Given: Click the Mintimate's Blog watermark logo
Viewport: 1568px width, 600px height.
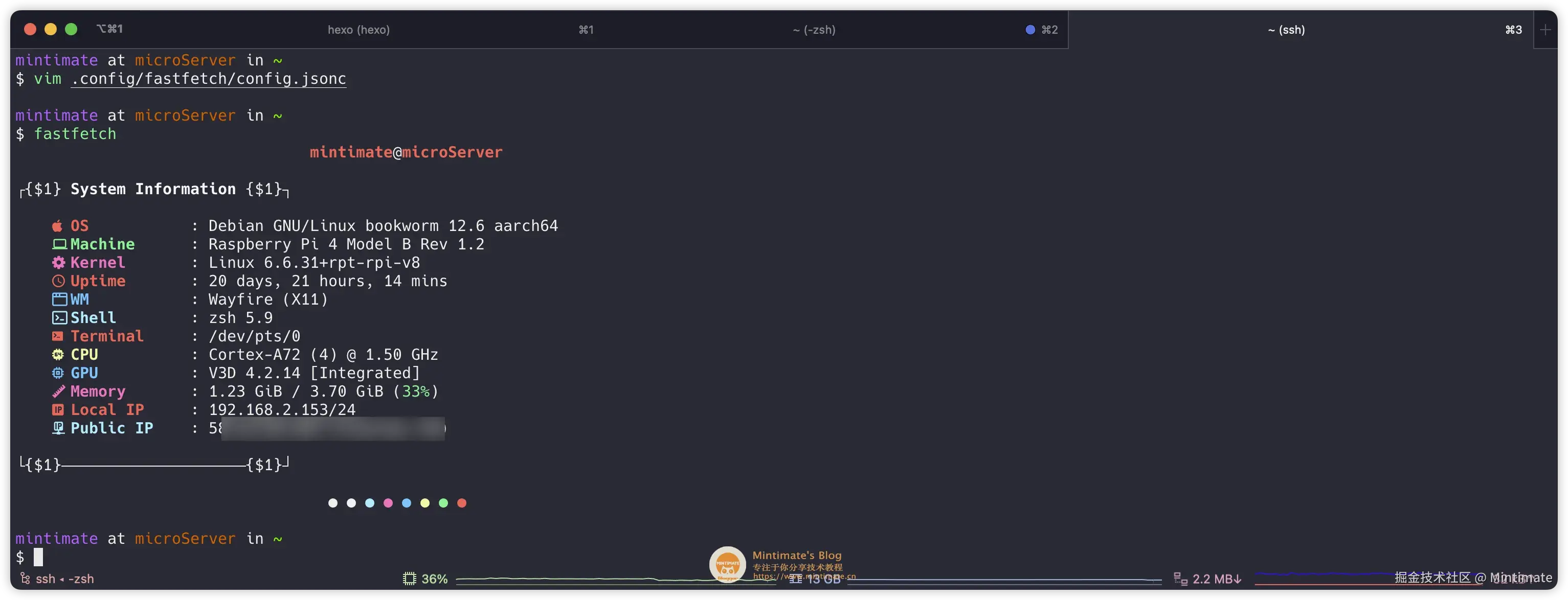Looking at the screenshot, I should point(727,564).
